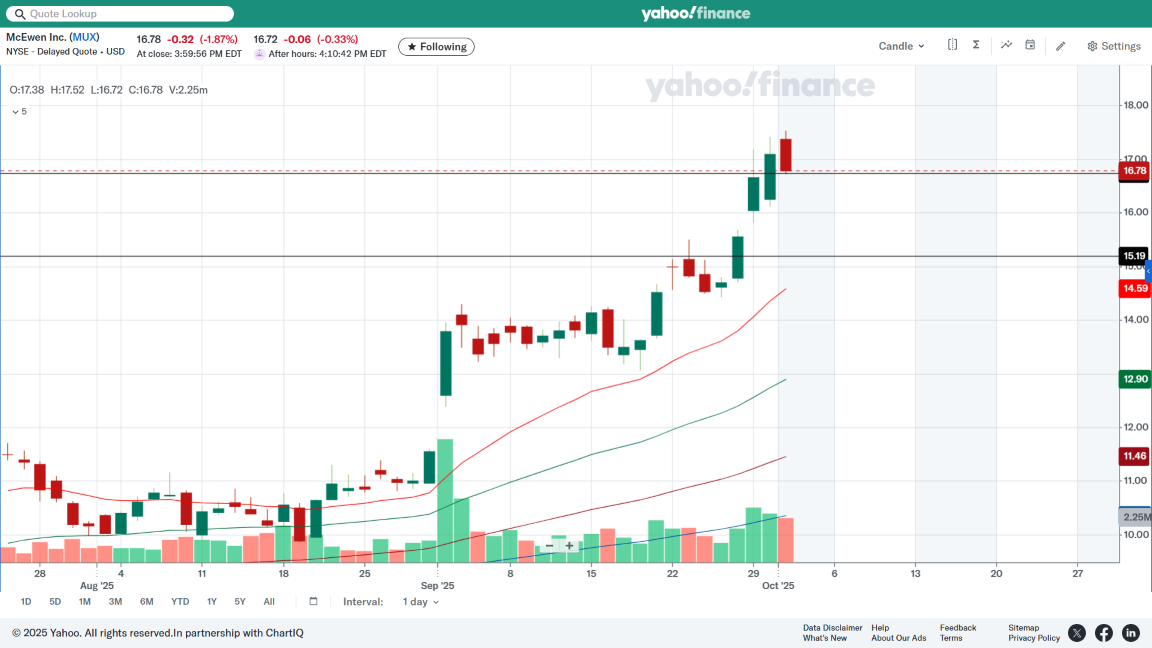Activate the pencil drawing tool
1152x648 pixels.
click(1060, 46)
